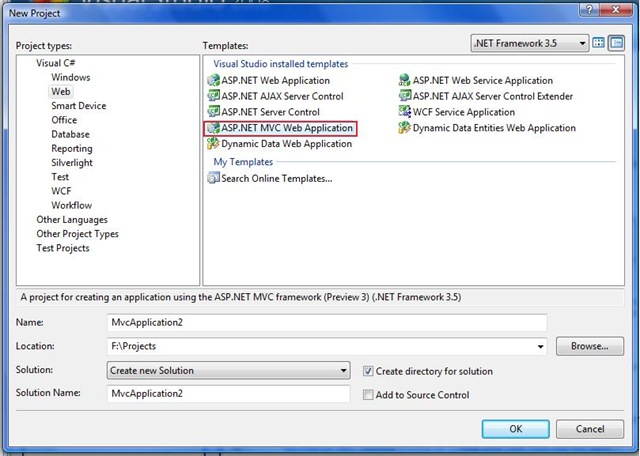Open the Location path dropdown arrow
Image resolution: width=640 pixels, height=456 pixels.
point(540,346)
